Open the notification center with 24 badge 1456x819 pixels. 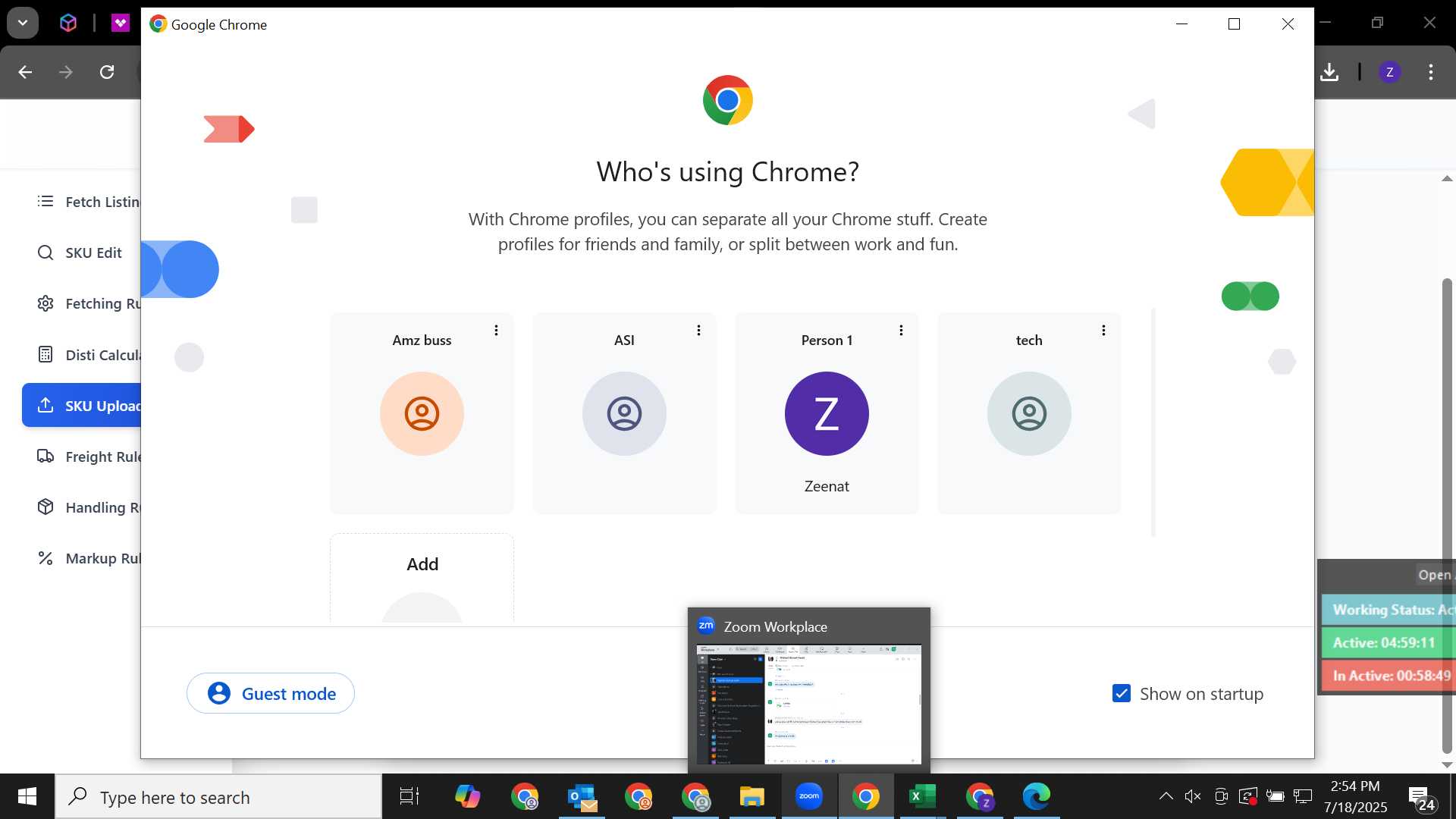click(x=1423, y=798)
